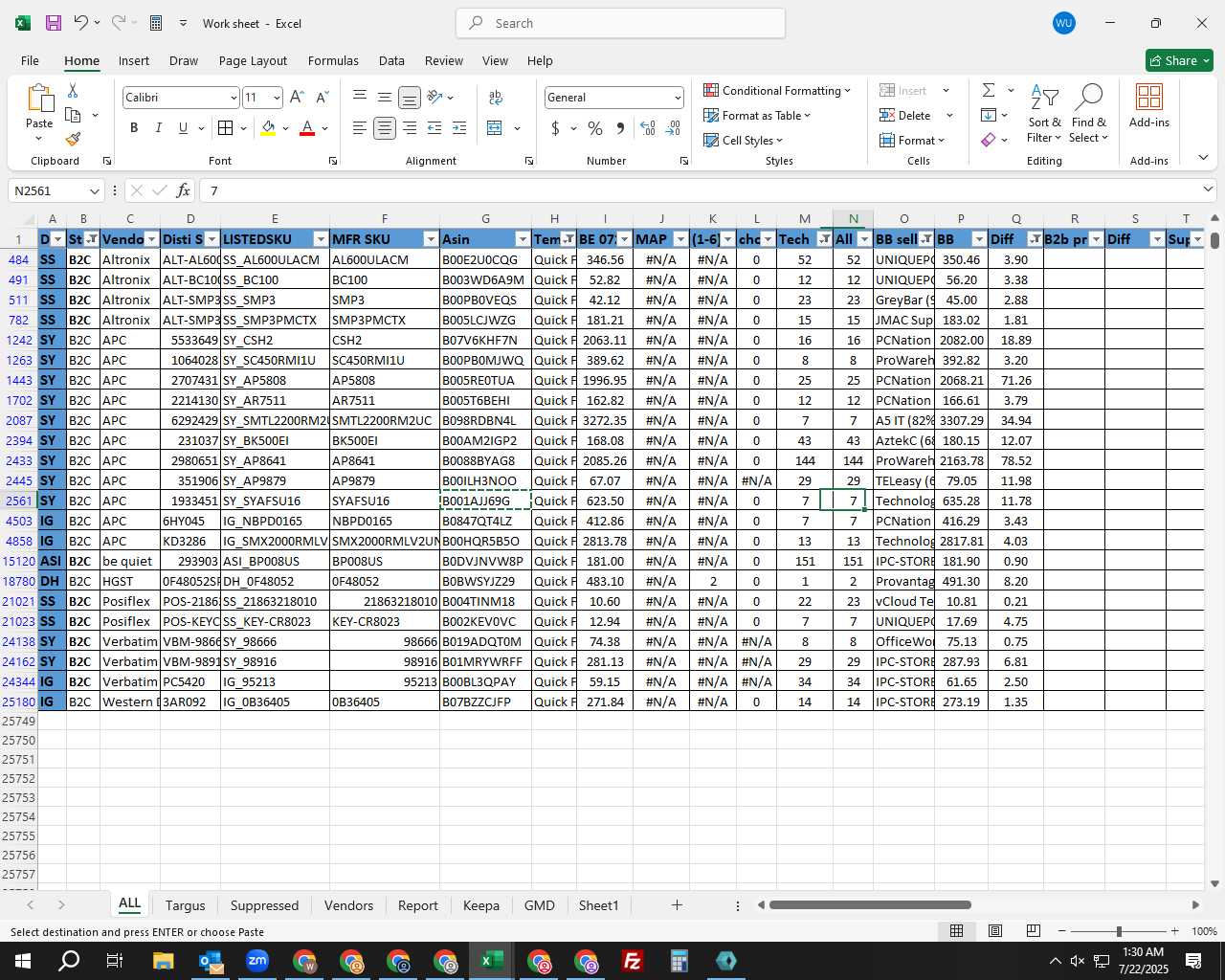
Task: Click the Wrap Text icon
Action: [x=496, y=98]
